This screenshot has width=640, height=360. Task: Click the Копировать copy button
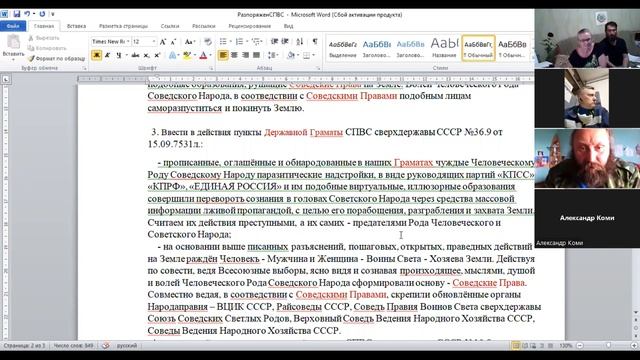click(47, 48)
